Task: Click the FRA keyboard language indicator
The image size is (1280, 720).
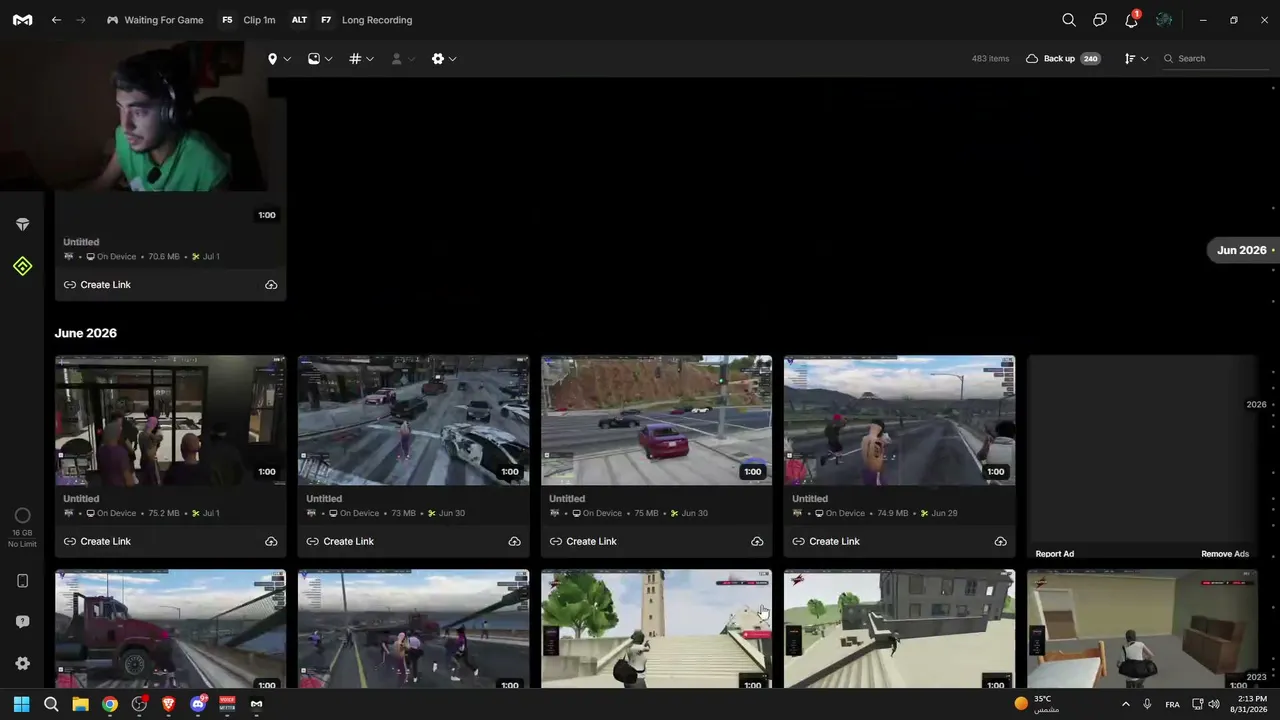Action: (1172, 705)
